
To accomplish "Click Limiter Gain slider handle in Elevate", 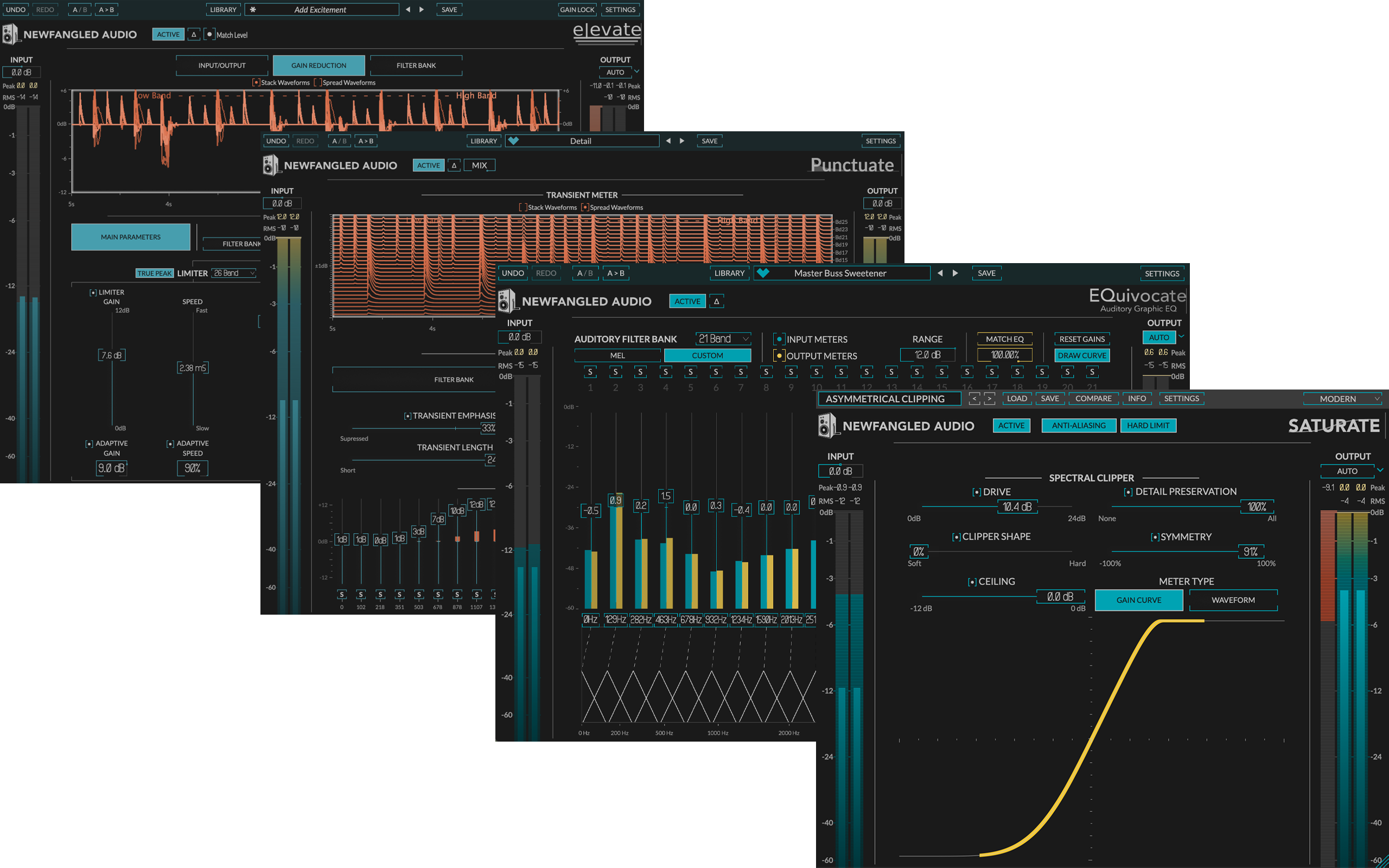I will click(x=112, y=355).
